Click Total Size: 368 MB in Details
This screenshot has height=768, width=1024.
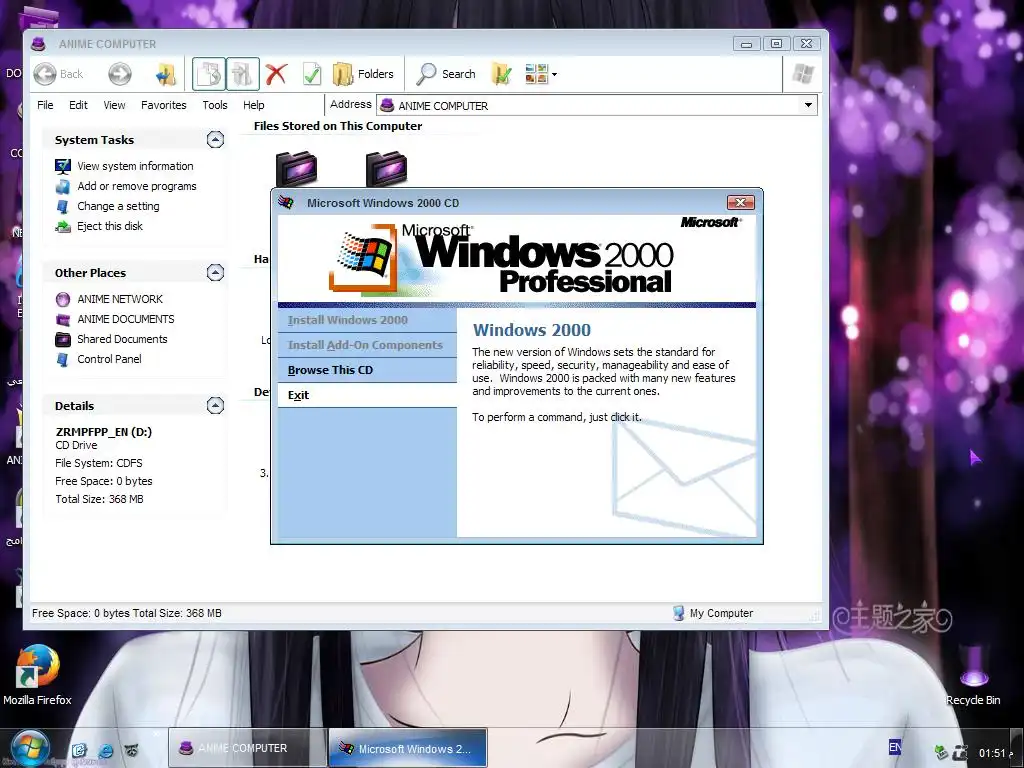click(99, 499)
